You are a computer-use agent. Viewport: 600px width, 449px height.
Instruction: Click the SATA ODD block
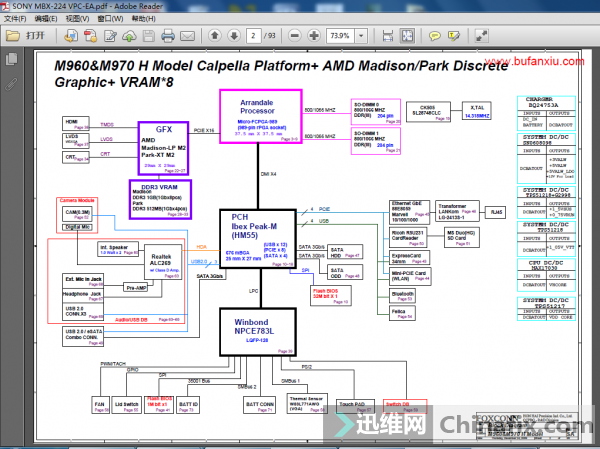click(x=345, y=273)
